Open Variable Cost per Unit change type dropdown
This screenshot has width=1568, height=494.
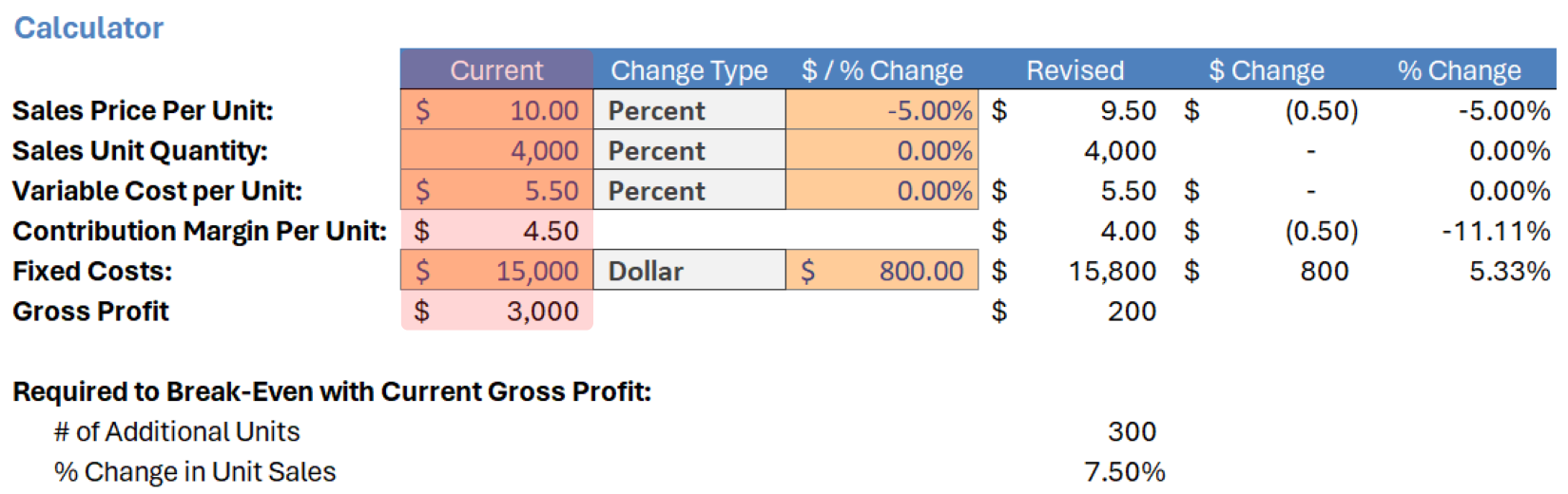pos(689,190)
